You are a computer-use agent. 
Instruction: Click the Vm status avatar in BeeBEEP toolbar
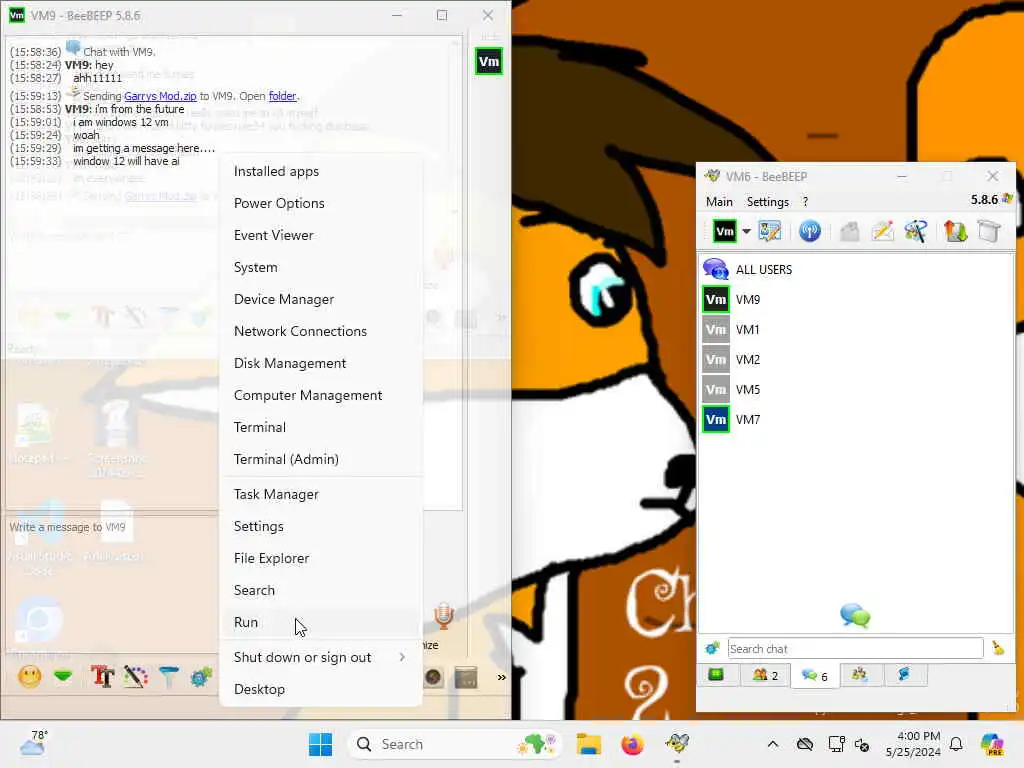pyautogui.click(x=724, y=231)
